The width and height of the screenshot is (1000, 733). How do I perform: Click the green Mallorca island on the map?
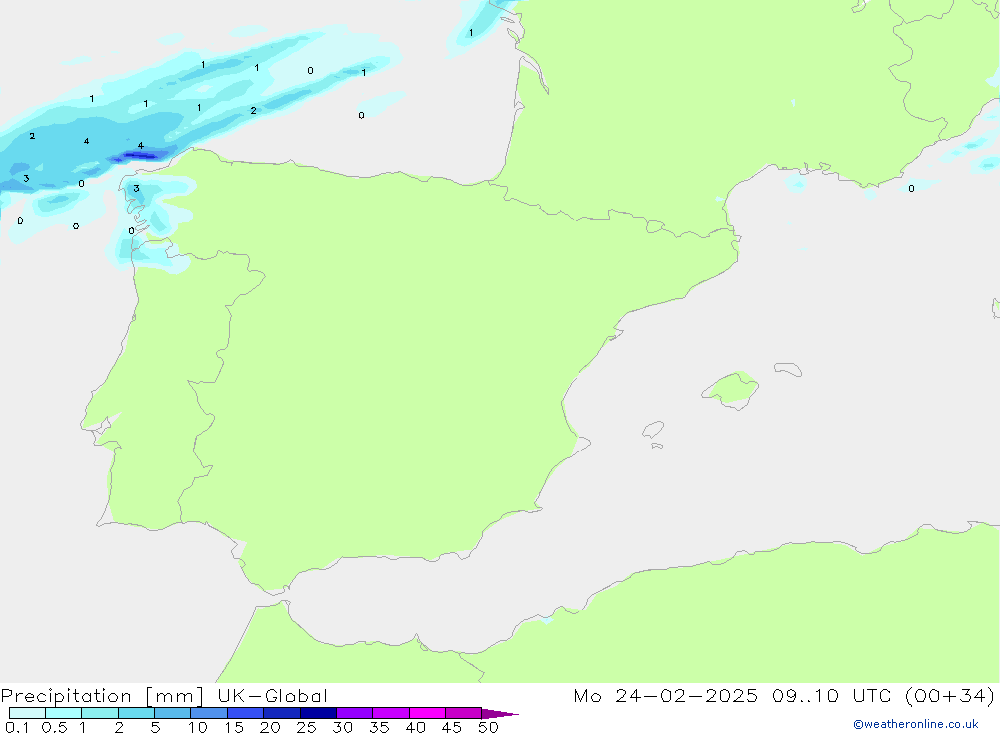[x=731, y=389]
